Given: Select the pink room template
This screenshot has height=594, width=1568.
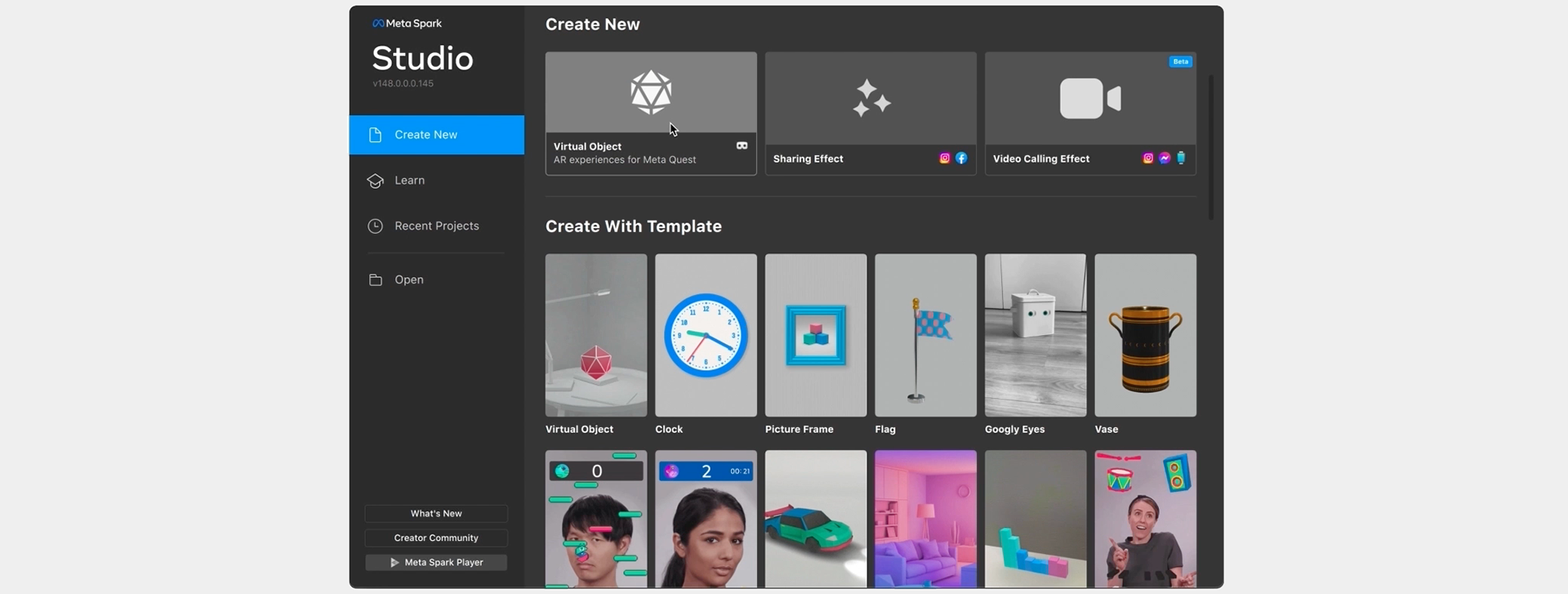Looking at the screenshot, I should 925,519.
